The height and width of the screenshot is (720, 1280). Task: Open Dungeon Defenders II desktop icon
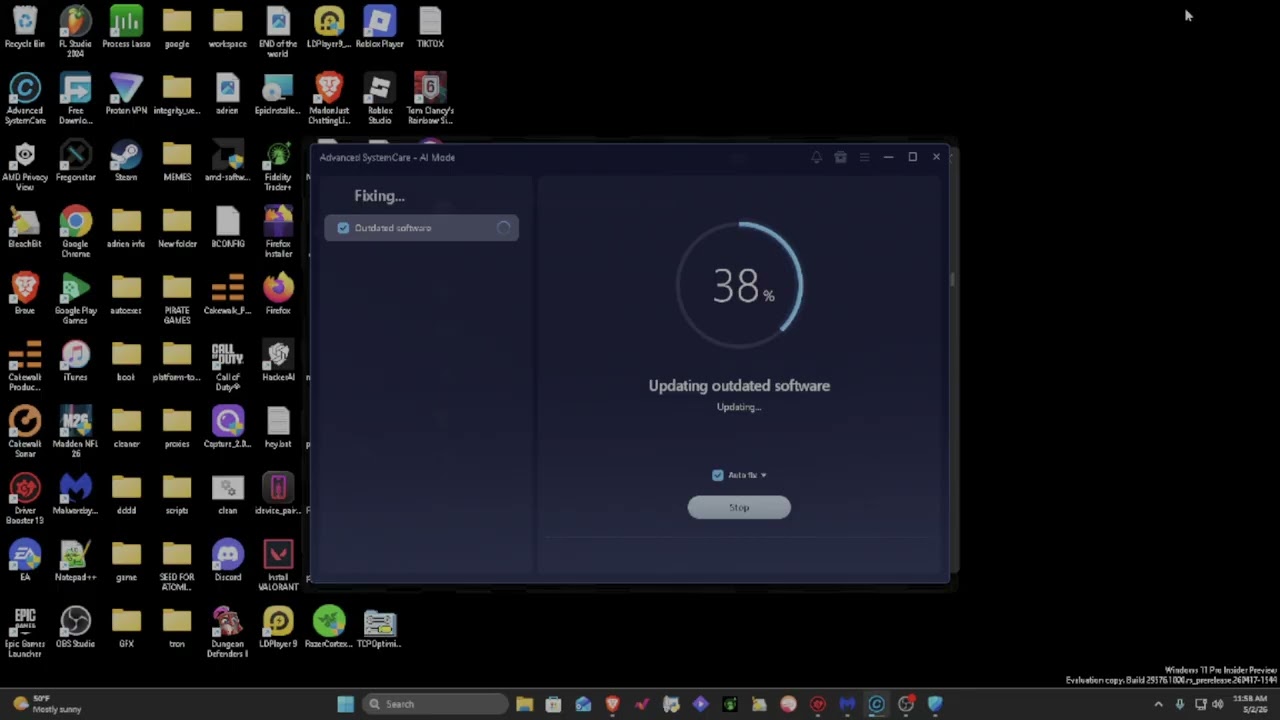228,632
